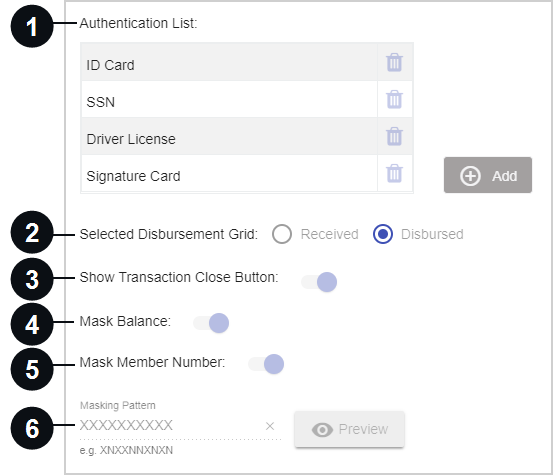This screenshot has width=553, height=475.
Task: Select the Received radio button
Action: pyautogui.click(x=282, y=234)
